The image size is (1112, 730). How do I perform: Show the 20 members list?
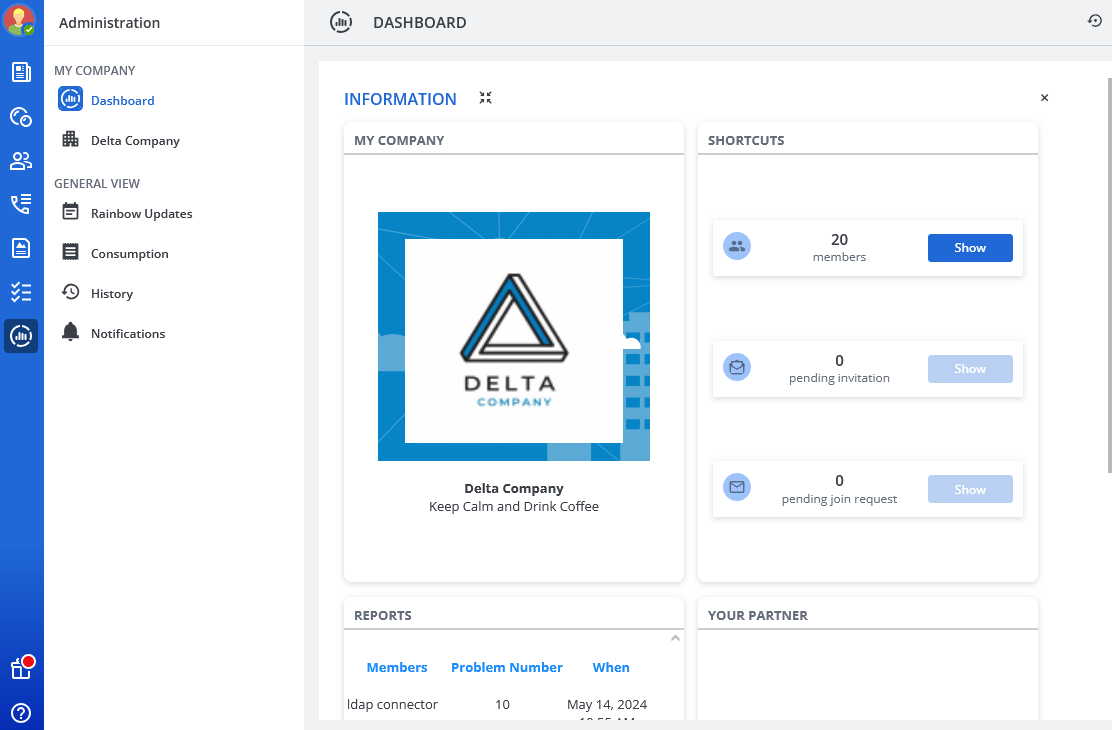(x=969, y=248)
